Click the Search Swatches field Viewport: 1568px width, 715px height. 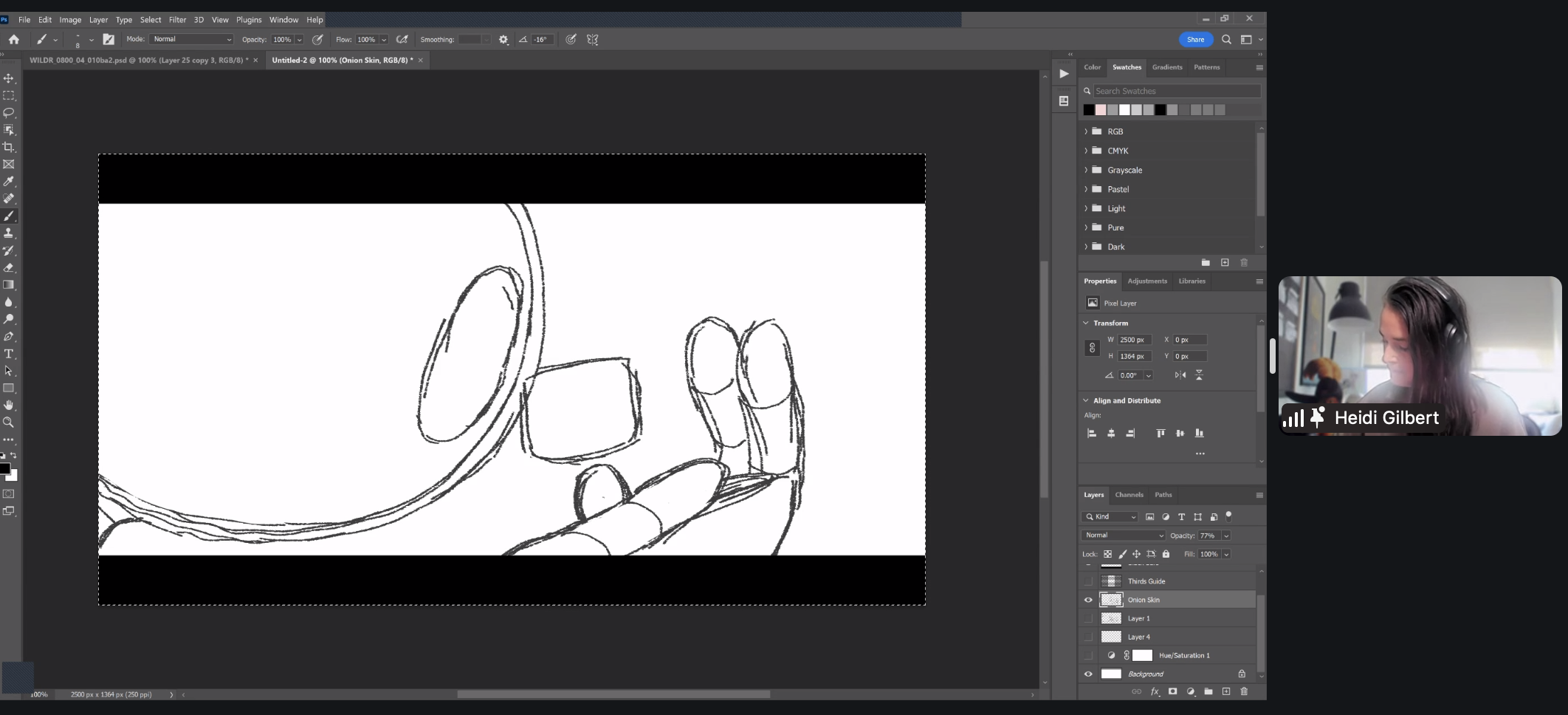point(1176,91)
